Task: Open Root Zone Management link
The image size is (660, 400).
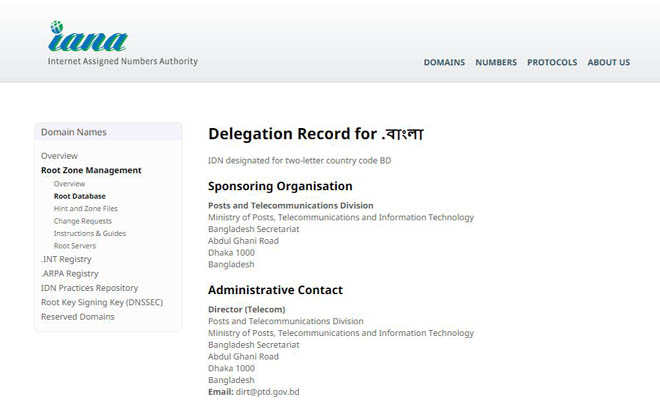Action: point(91,170)
